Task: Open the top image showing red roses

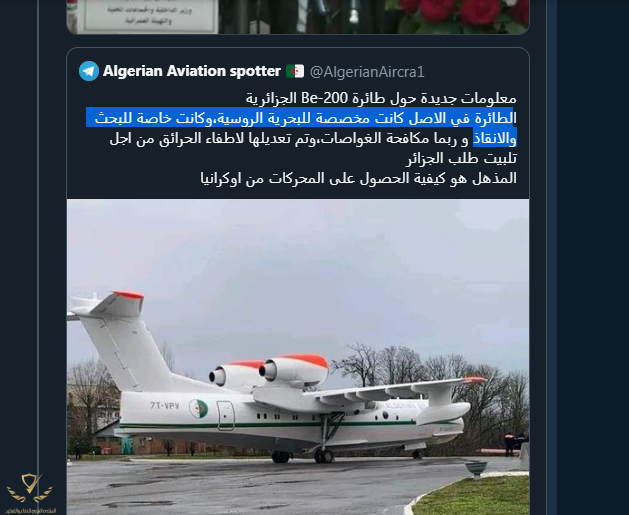Action: pyautogui.click(x=463, y=15)
